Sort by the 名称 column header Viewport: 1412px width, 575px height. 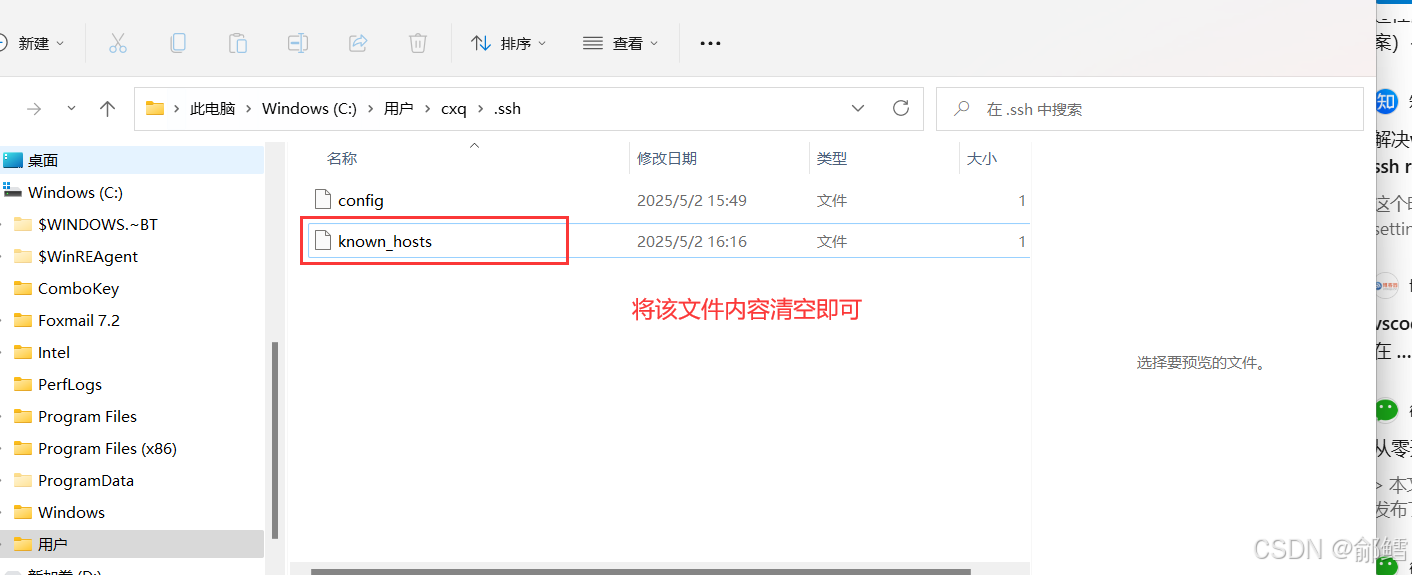pos(342,158)
